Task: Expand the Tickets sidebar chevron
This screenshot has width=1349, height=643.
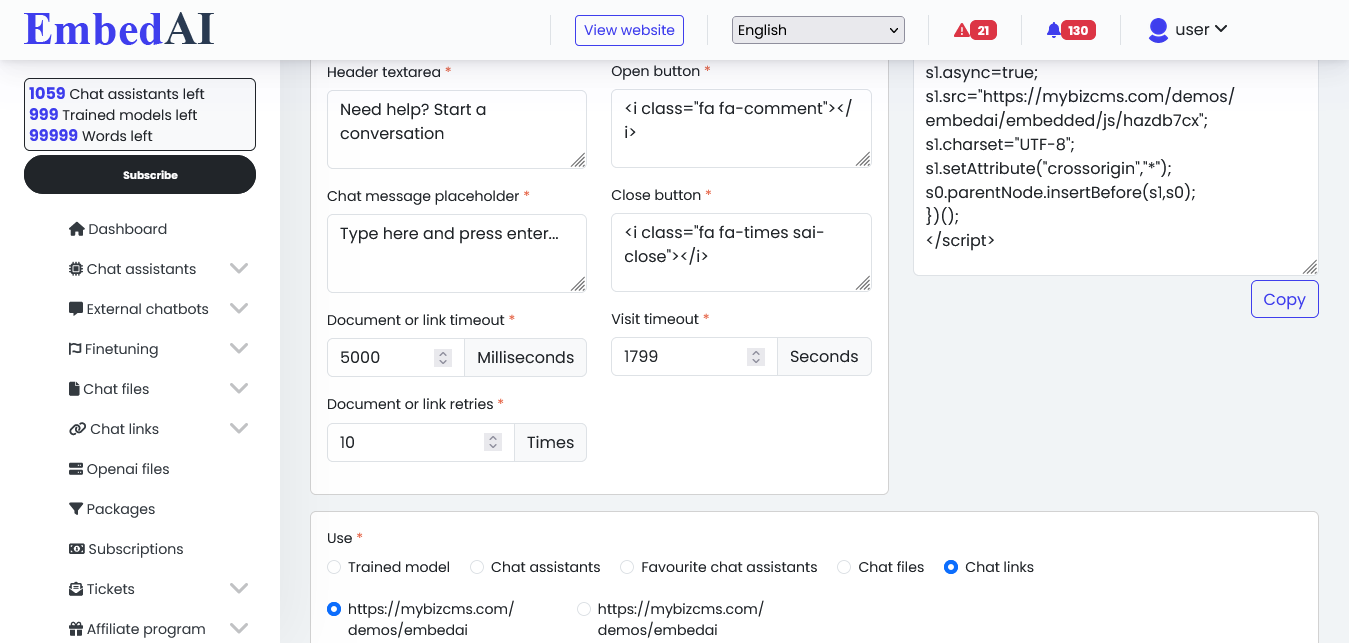Action: tap(239, 588)
